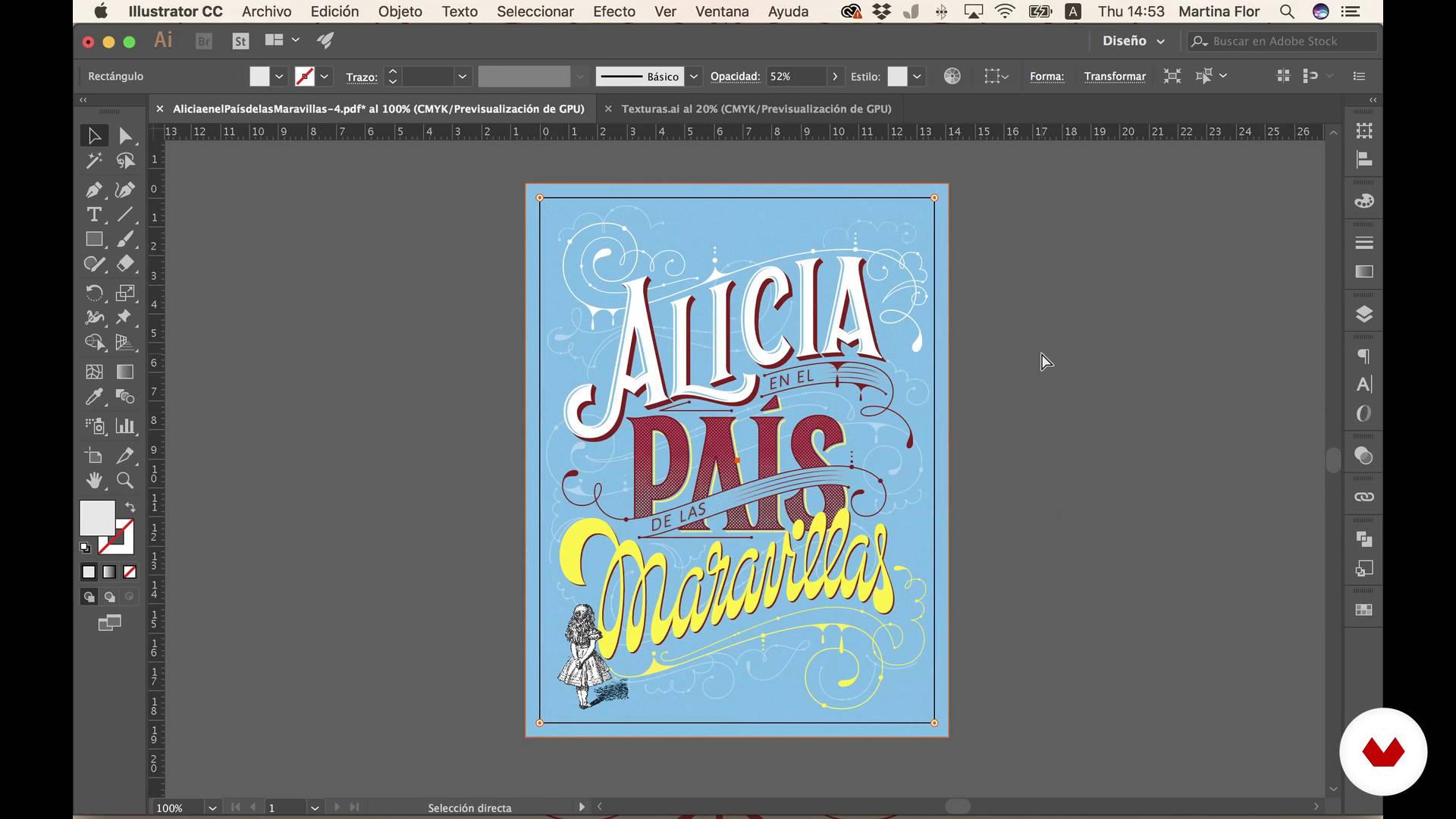This screenshot has height=819, width=1456.
Task: Open the Ventana menu
Action: tap(722, 11)
